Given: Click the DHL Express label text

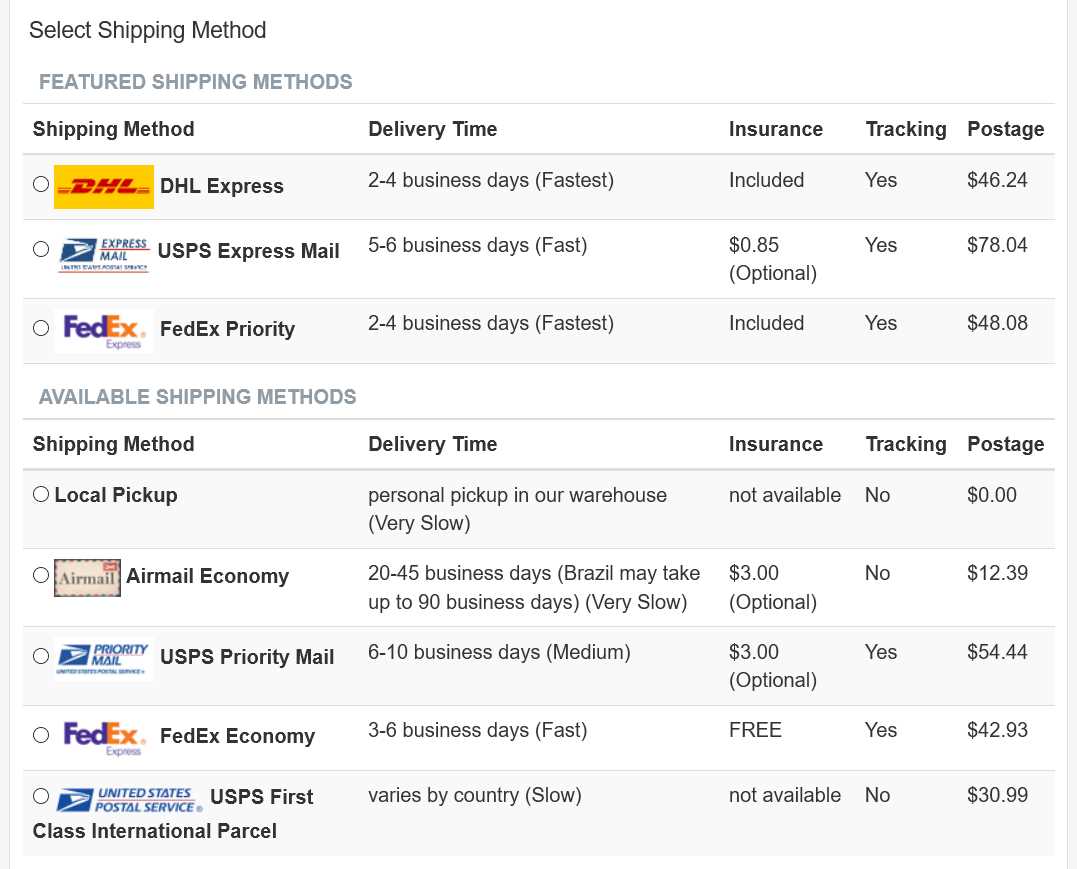Looking at the screenshot, I should coord(222,186).
